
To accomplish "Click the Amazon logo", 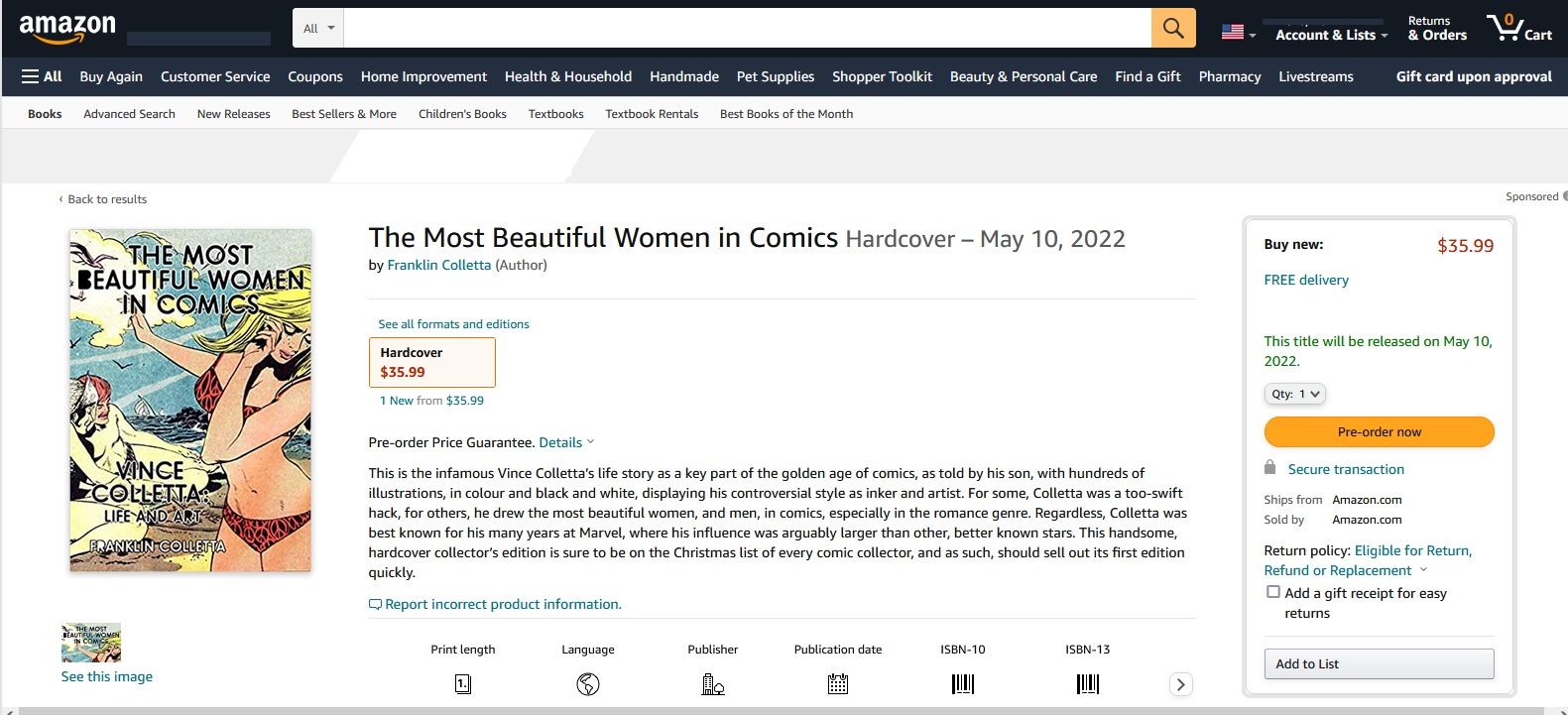I will (x=67, y=29).
